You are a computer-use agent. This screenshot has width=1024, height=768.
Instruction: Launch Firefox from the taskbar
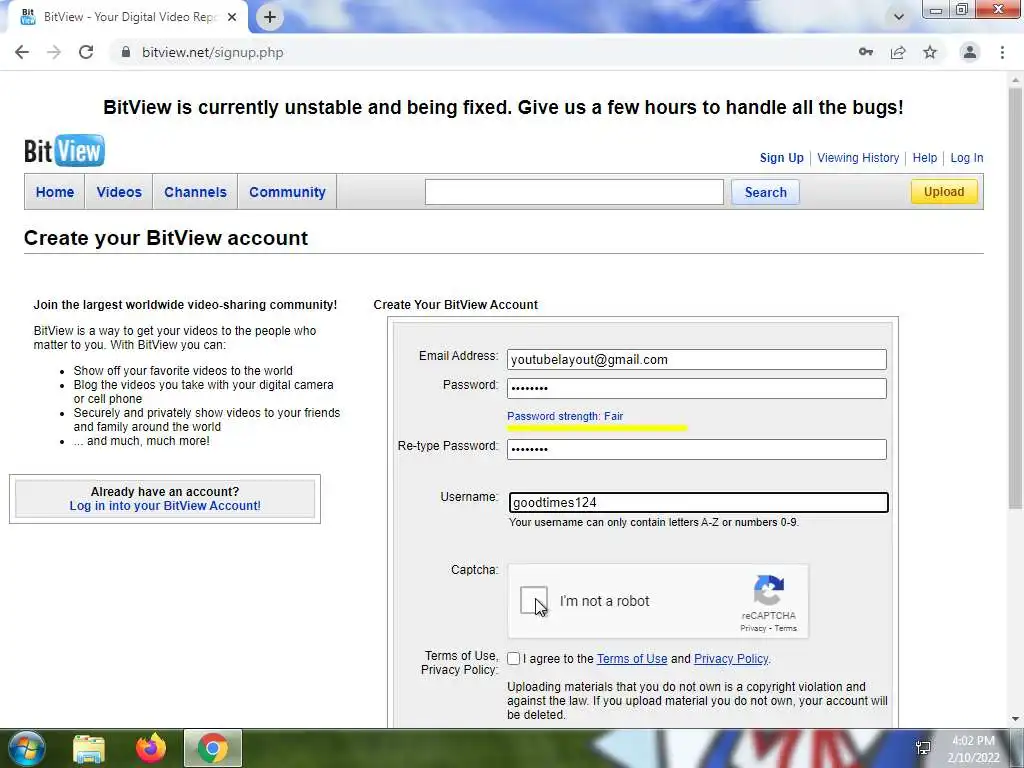pyautogui.click(x=151, y=748)
